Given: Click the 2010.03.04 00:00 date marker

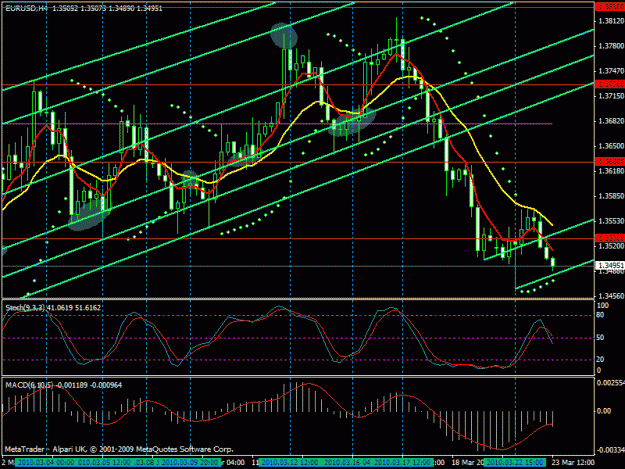Looking at the screenshot, I should click(x=46, y=463).
